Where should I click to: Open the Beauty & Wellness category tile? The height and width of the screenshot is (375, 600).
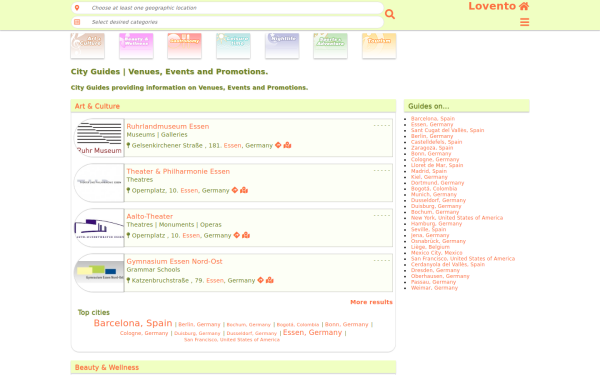[x=136, y=46]
